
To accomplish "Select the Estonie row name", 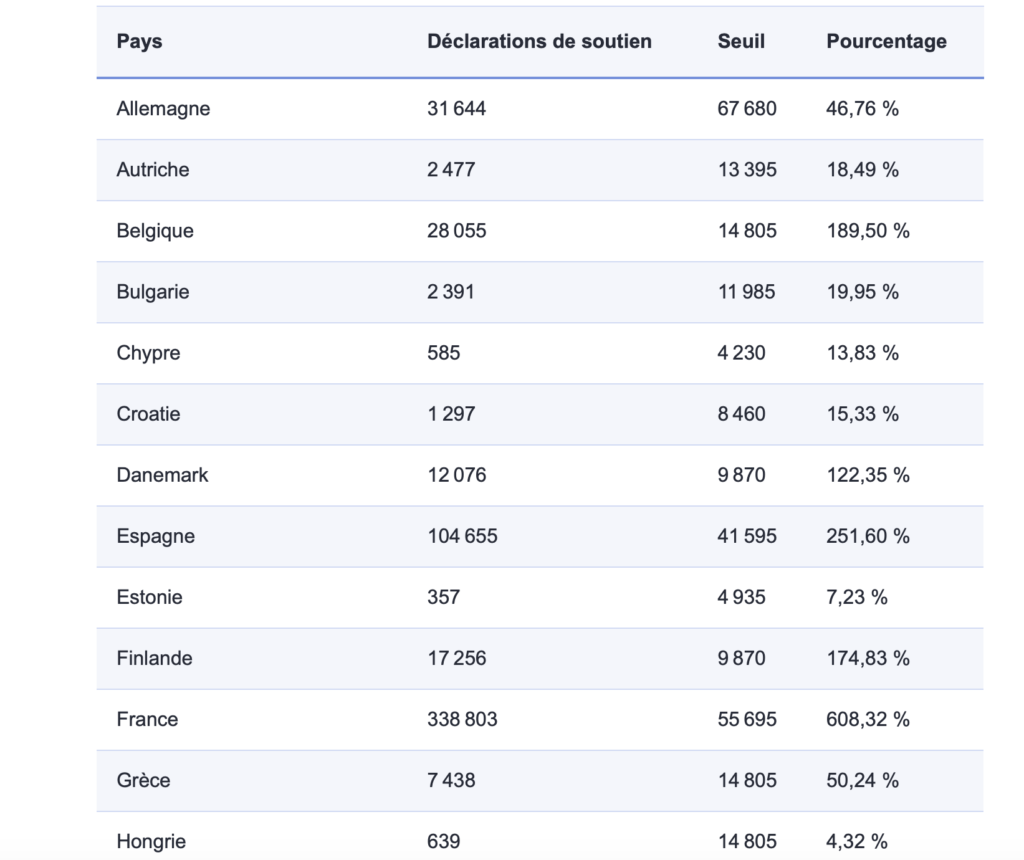I will coord(149,597).
